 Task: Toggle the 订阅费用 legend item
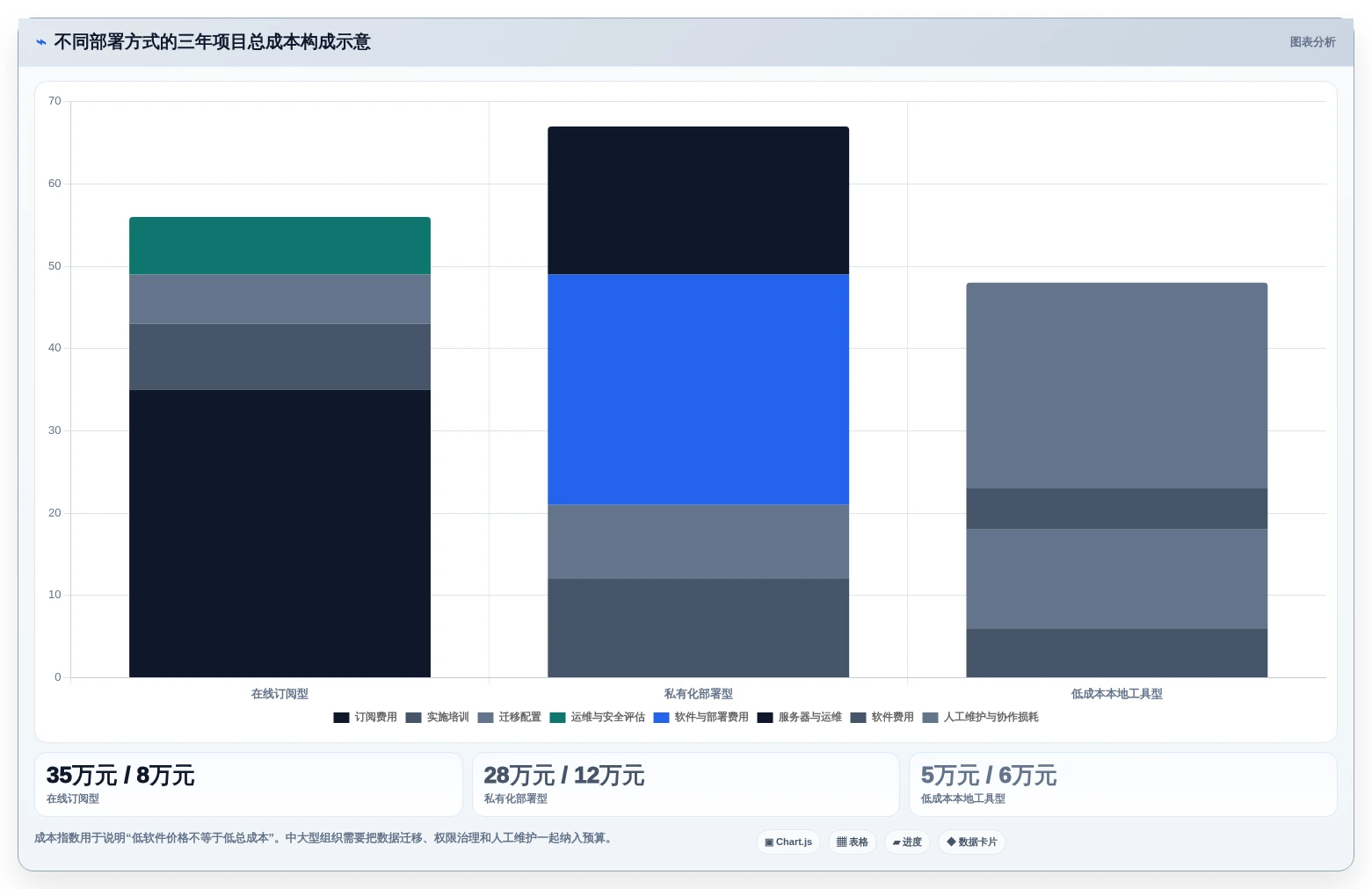[x=366, y=717]
